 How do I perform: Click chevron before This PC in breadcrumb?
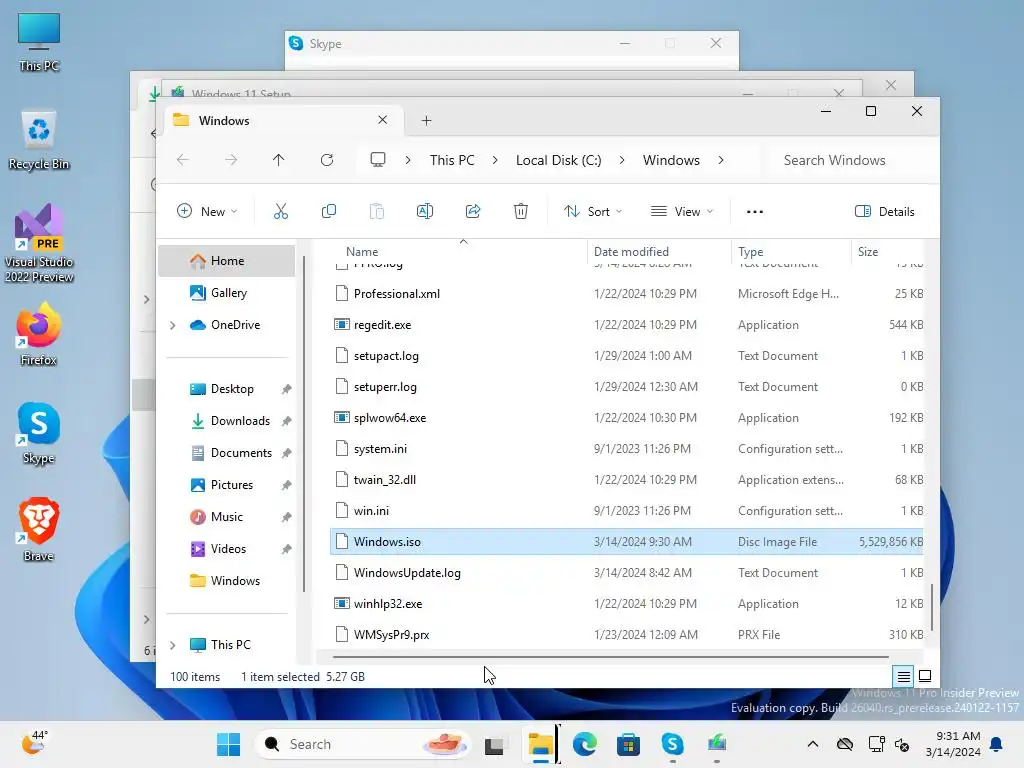(x=408, y=160)
